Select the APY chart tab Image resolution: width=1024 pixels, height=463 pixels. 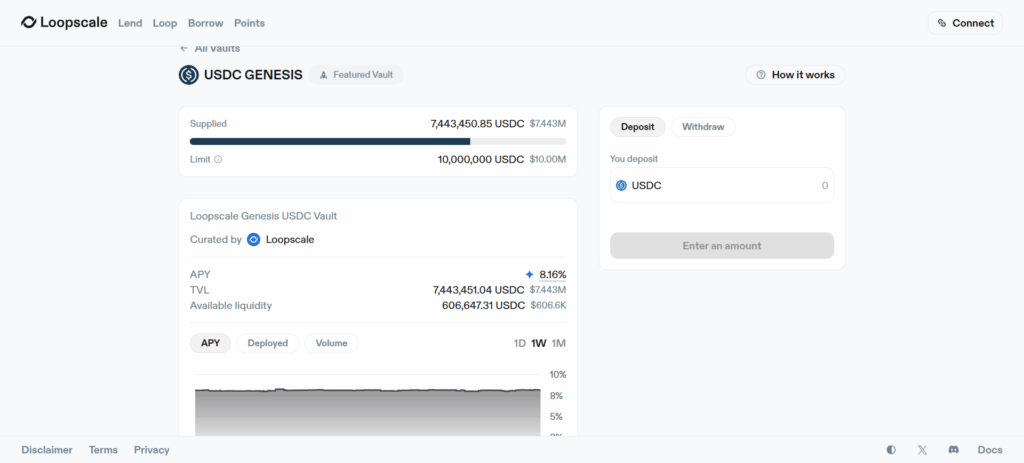pos(210,343)
